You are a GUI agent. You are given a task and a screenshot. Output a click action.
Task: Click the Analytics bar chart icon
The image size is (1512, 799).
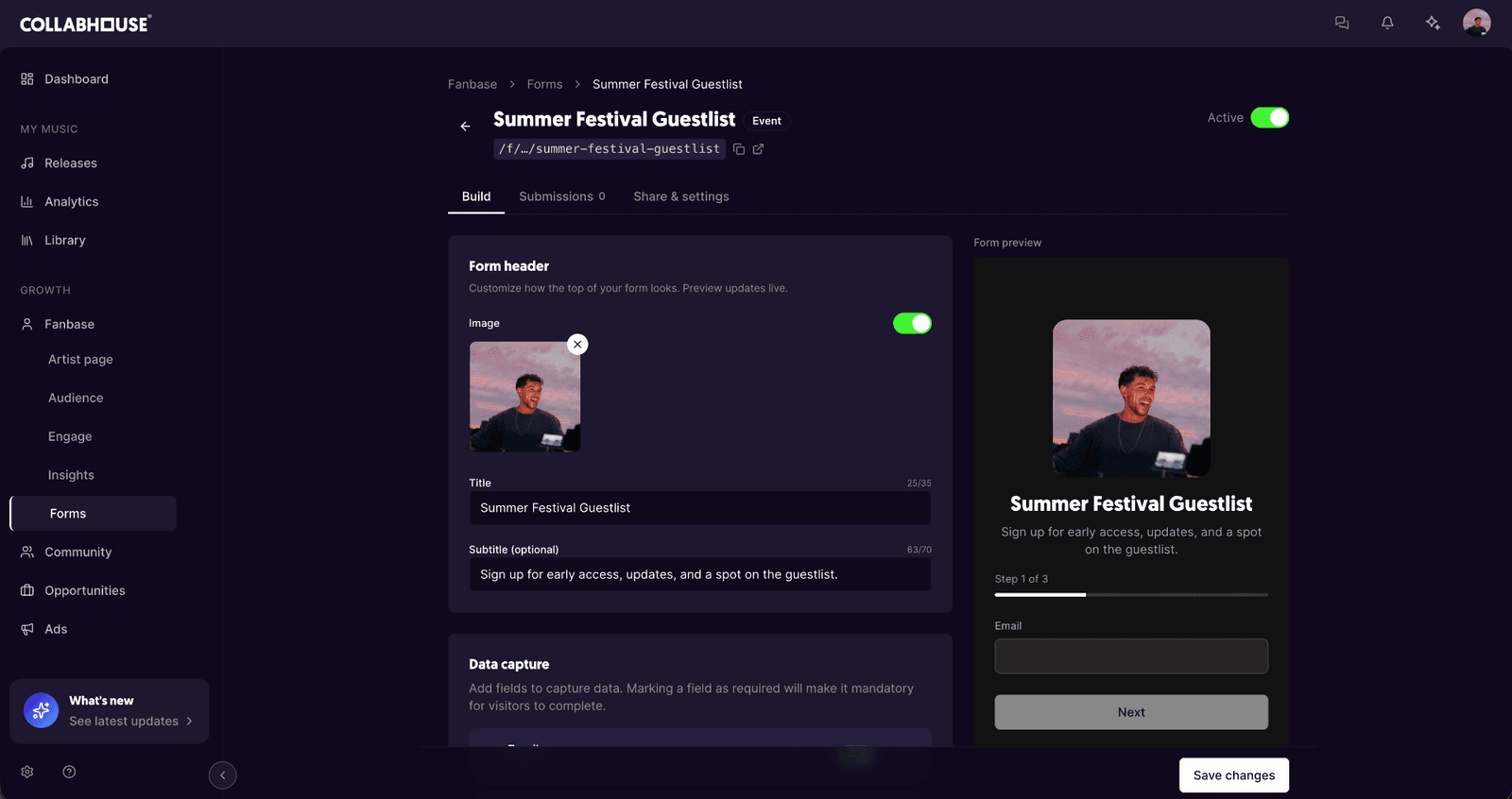(27, 202)
